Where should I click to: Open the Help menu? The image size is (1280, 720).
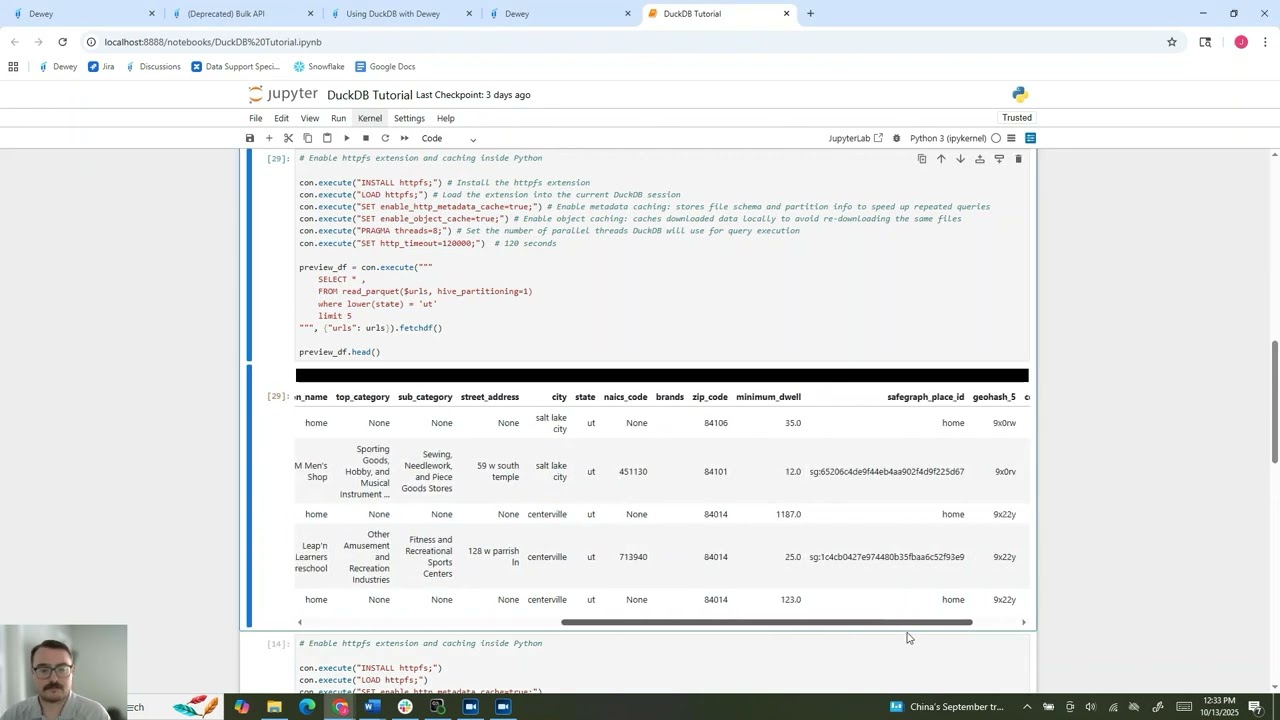pyautogui.click(x=445, y=118)
